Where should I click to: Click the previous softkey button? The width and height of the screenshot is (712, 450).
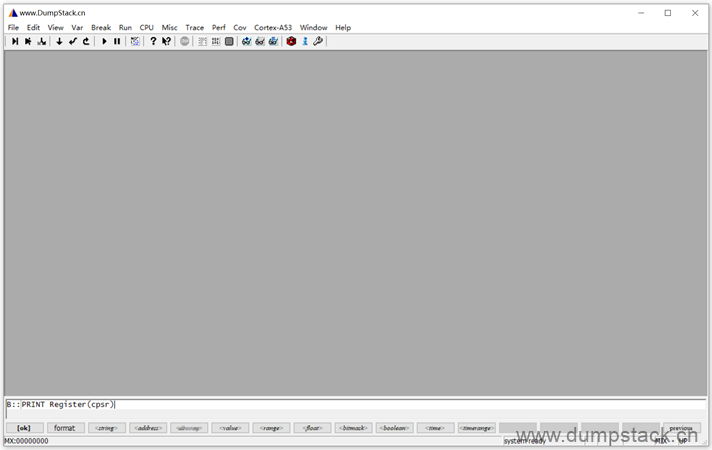(680, 428)
